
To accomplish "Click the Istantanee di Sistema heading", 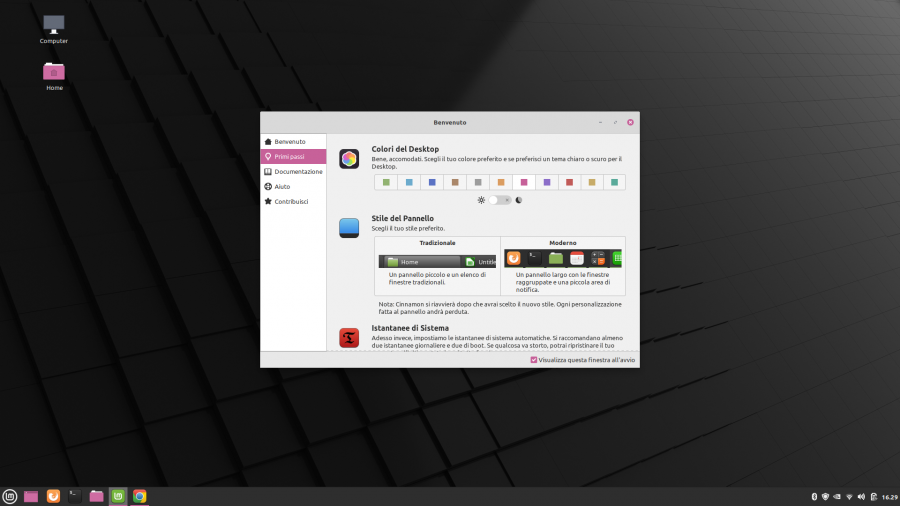I will point(410,328).
